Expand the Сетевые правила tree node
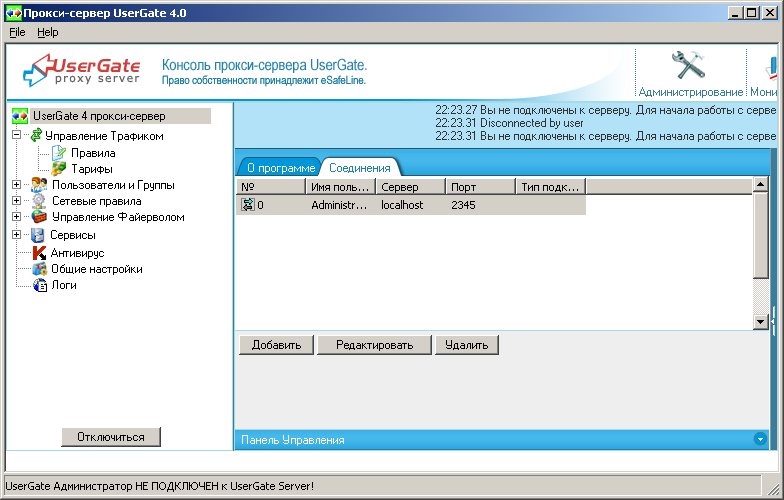 (16, 201)
